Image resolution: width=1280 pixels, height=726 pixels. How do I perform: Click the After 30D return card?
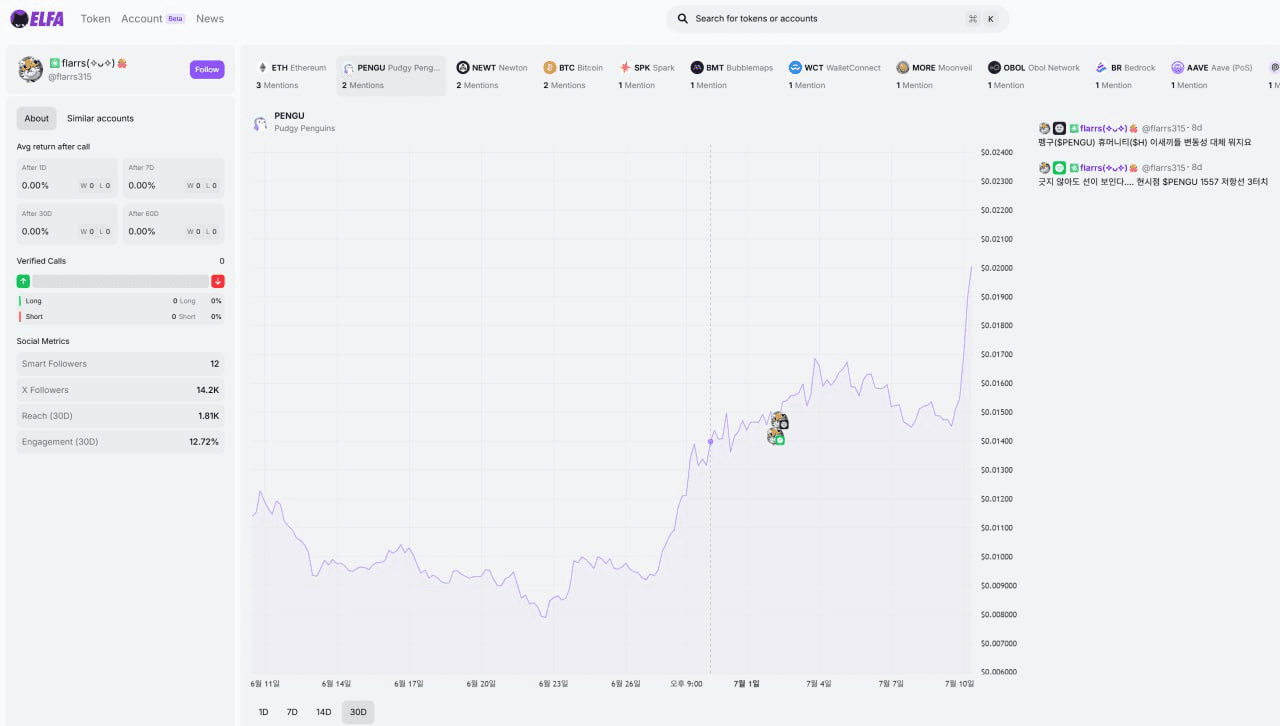point(67,224)
